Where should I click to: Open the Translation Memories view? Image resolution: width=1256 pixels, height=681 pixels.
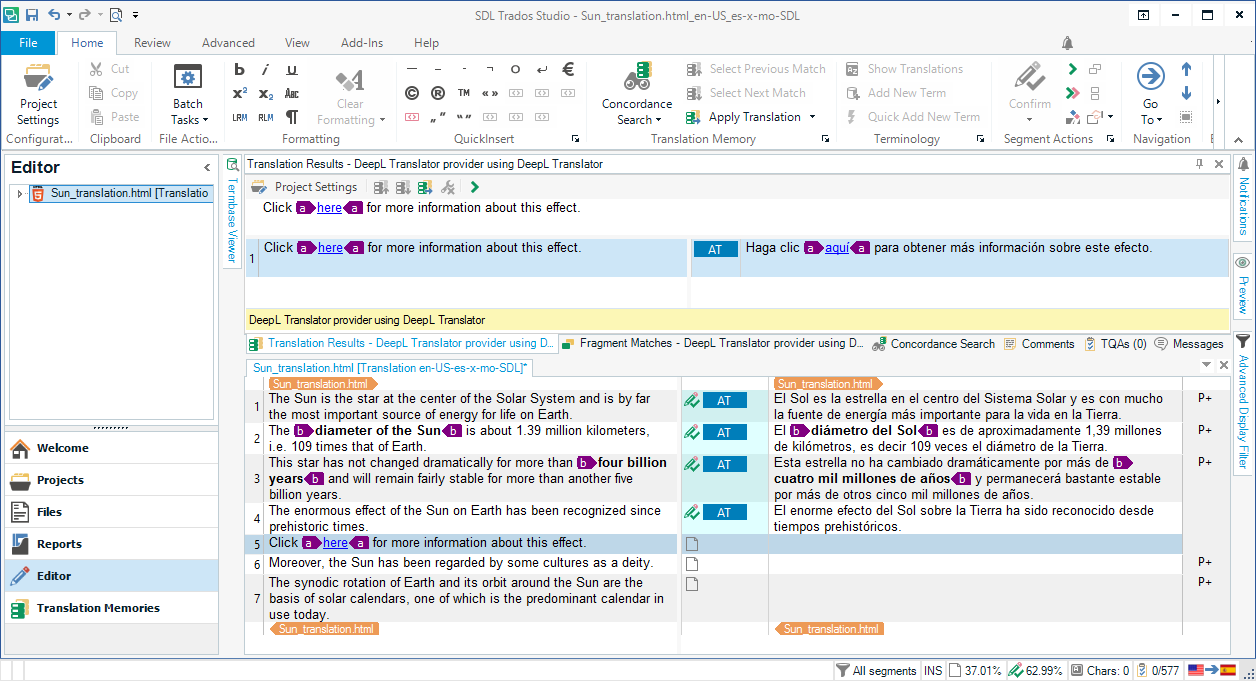point(98,608)
